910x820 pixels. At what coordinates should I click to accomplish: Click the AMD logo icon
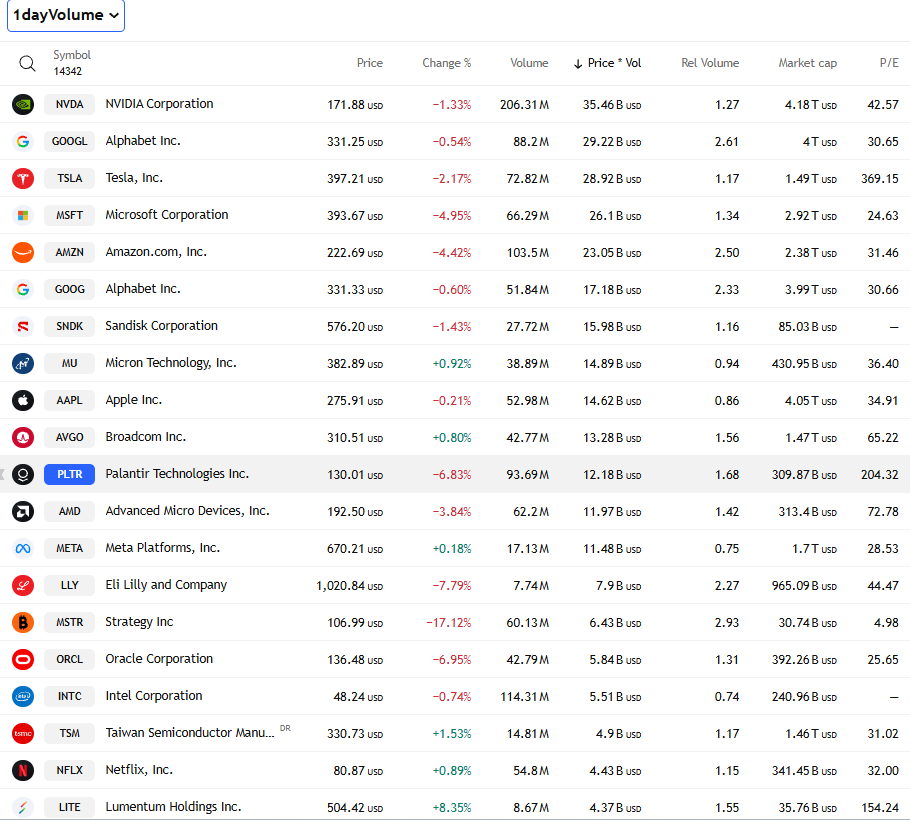coord(23,512)
